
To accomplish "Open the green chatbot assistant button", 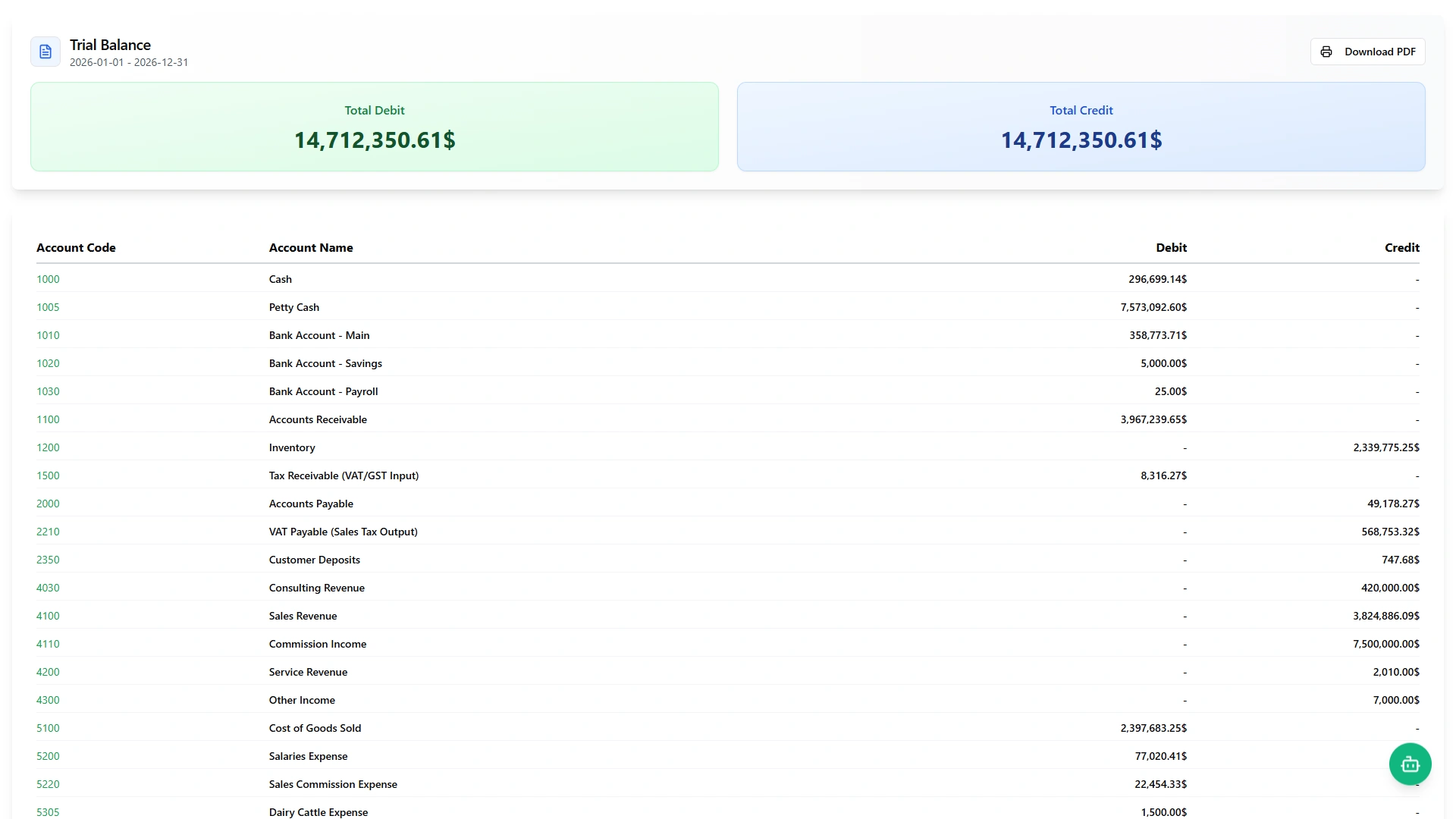I will (1410, 764).
